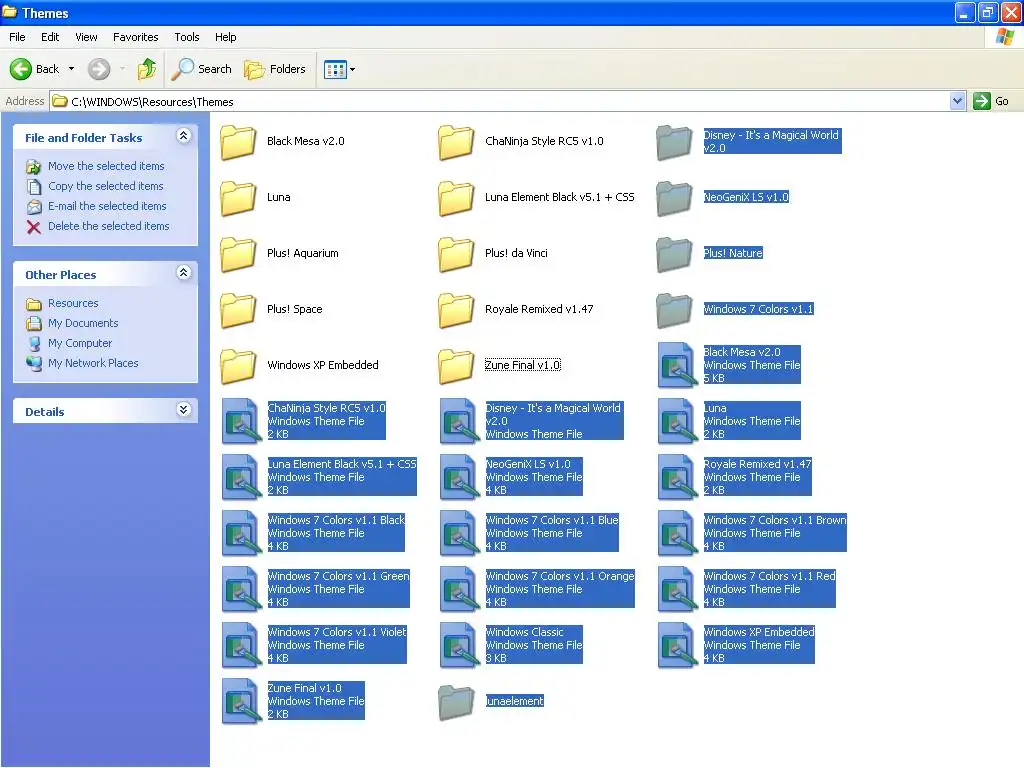
Task: Select the Plus! Space folder icon
Action: [238, 310]
